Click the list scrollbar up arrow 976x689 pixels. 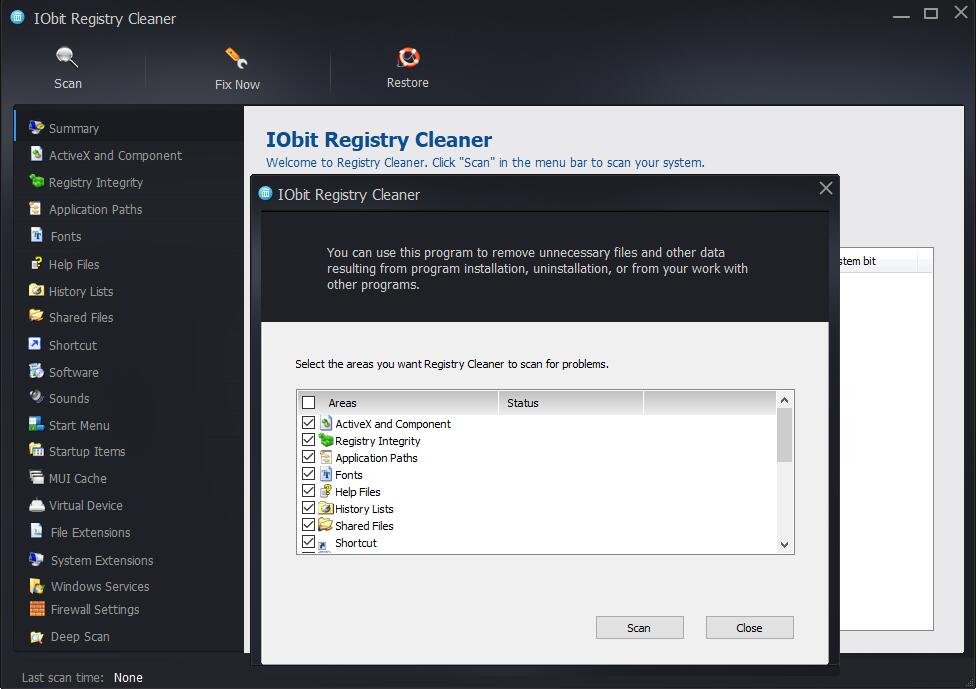[x=784, y=400]
